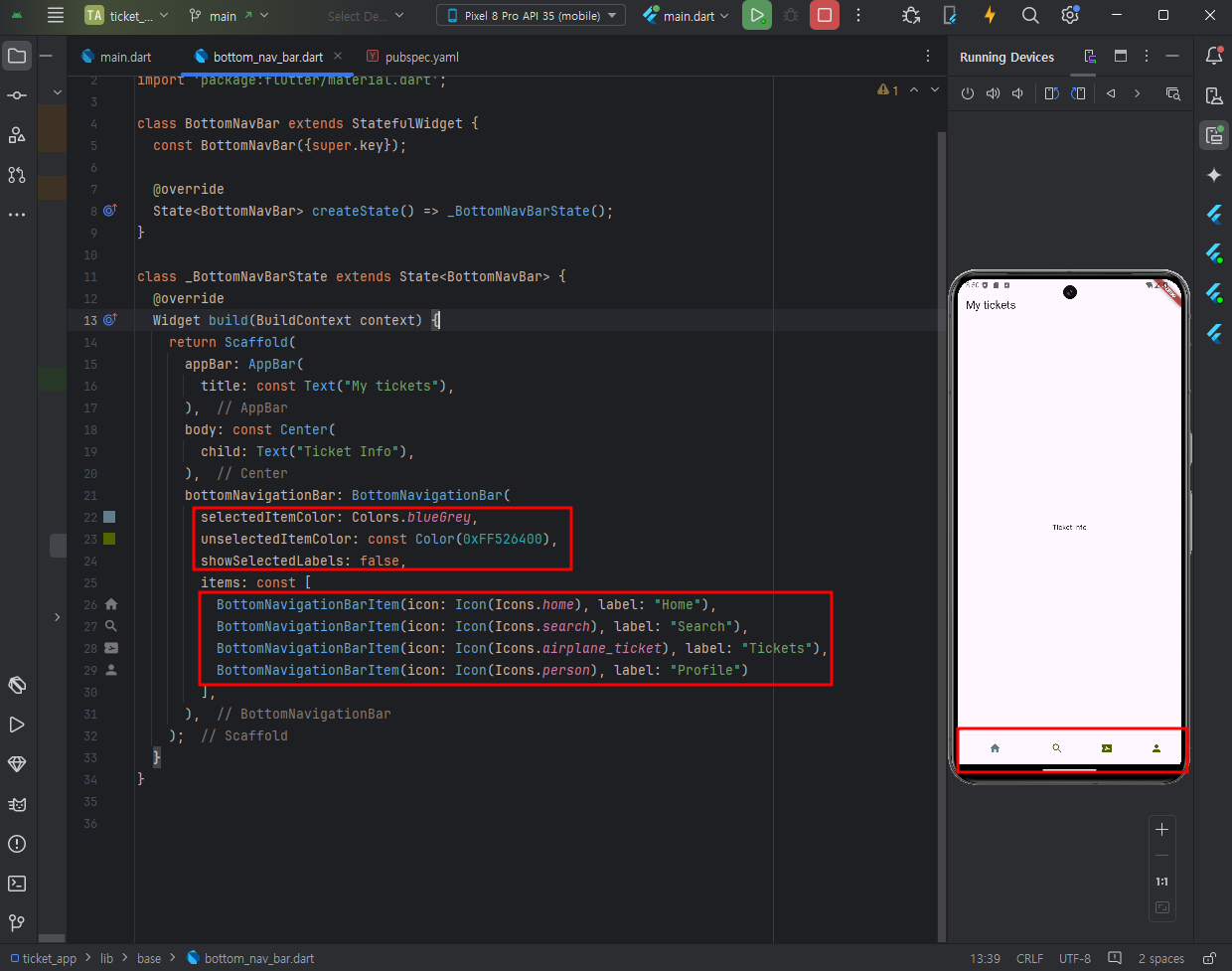Viewport: 1232px width, 971px height.
Task: Open the Commit tool window
Action: (x=17, y=95)
